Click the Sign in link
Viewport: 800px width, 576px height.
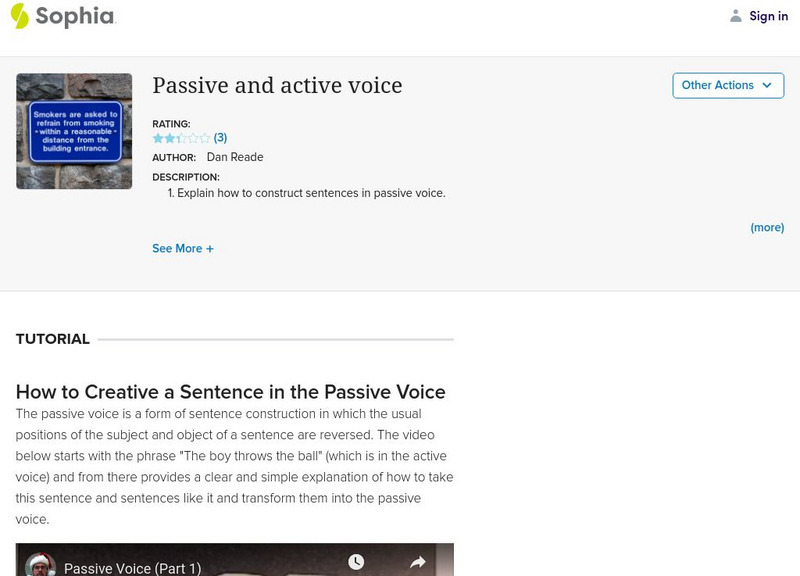click(x=768, y=16)
